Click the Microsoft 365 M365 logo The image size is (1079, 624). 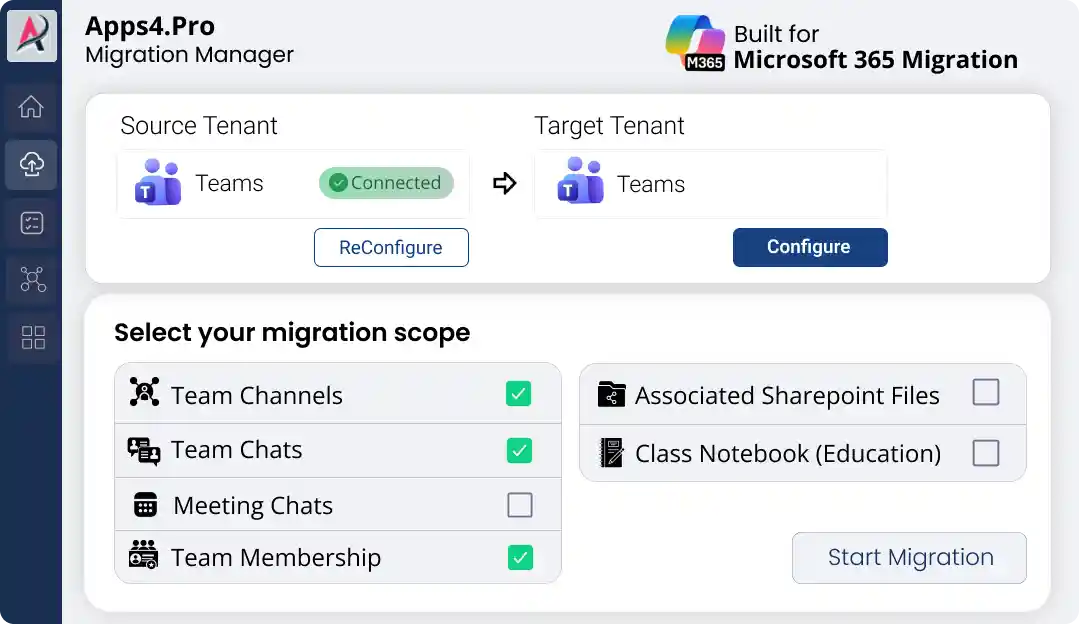695,43
